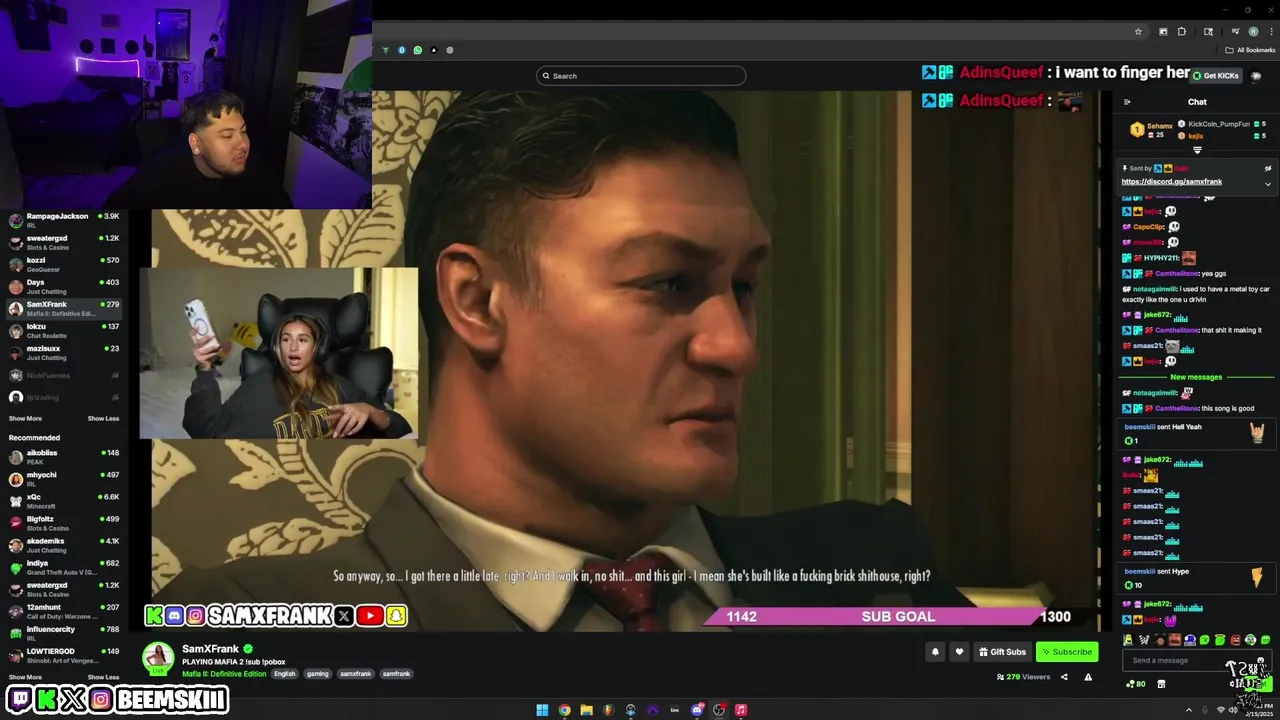Select the samfrank tag
1280x720 pixels.
point(396,674)
